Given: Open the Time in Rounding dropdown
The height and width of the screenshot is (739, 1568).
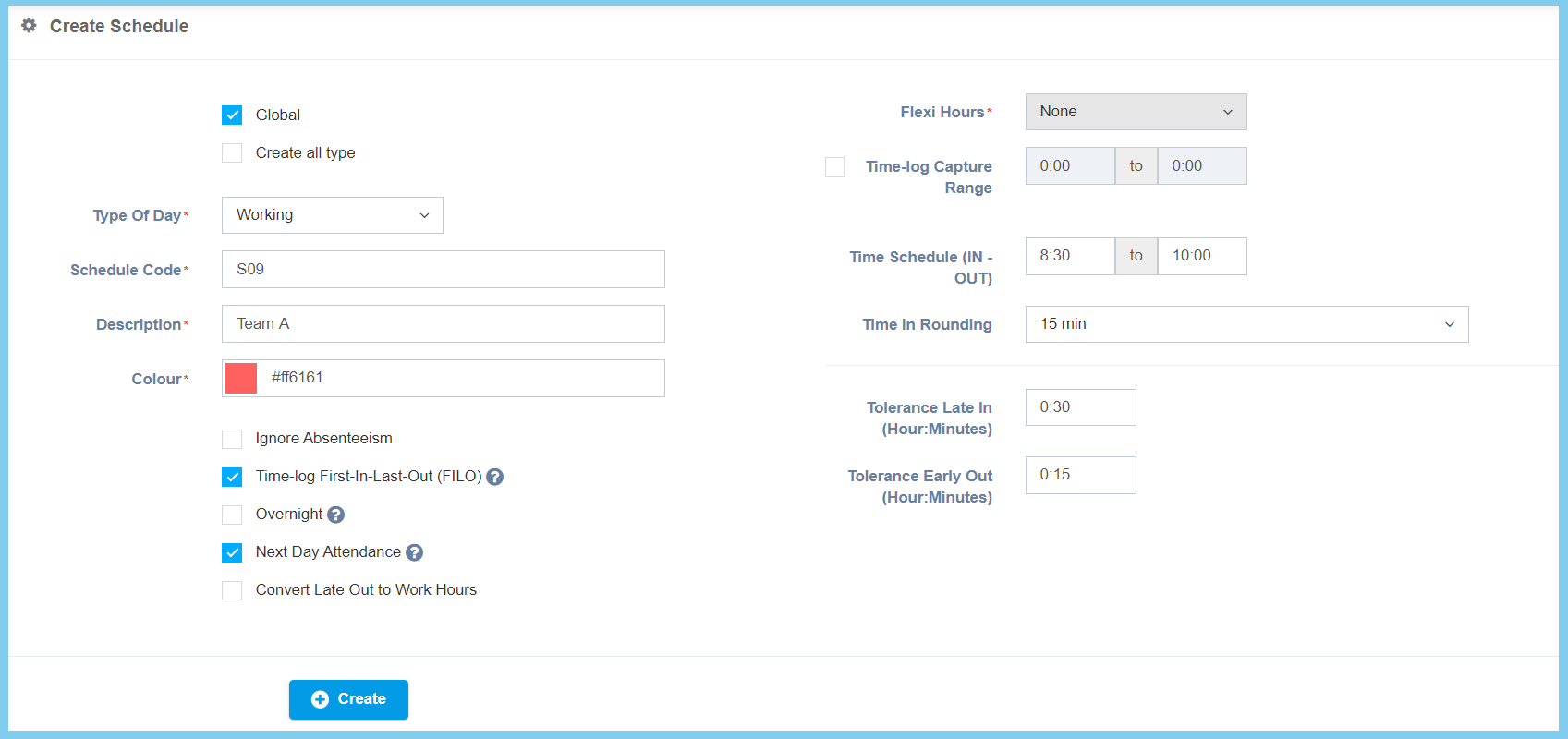Looking at the screenshot, I should 1246,324.
